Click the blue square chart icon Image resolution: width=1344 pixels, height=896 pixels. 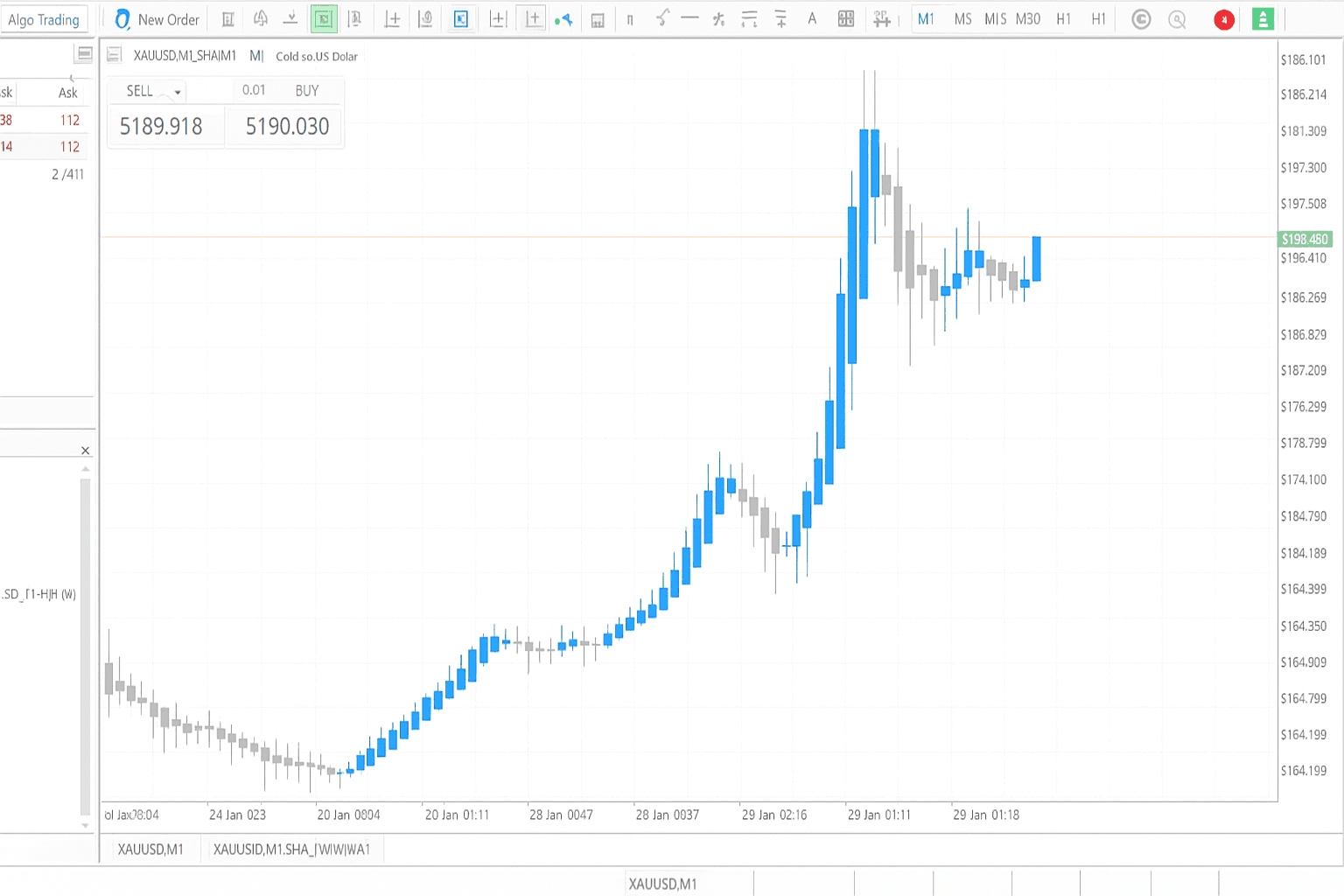[461, 19]
